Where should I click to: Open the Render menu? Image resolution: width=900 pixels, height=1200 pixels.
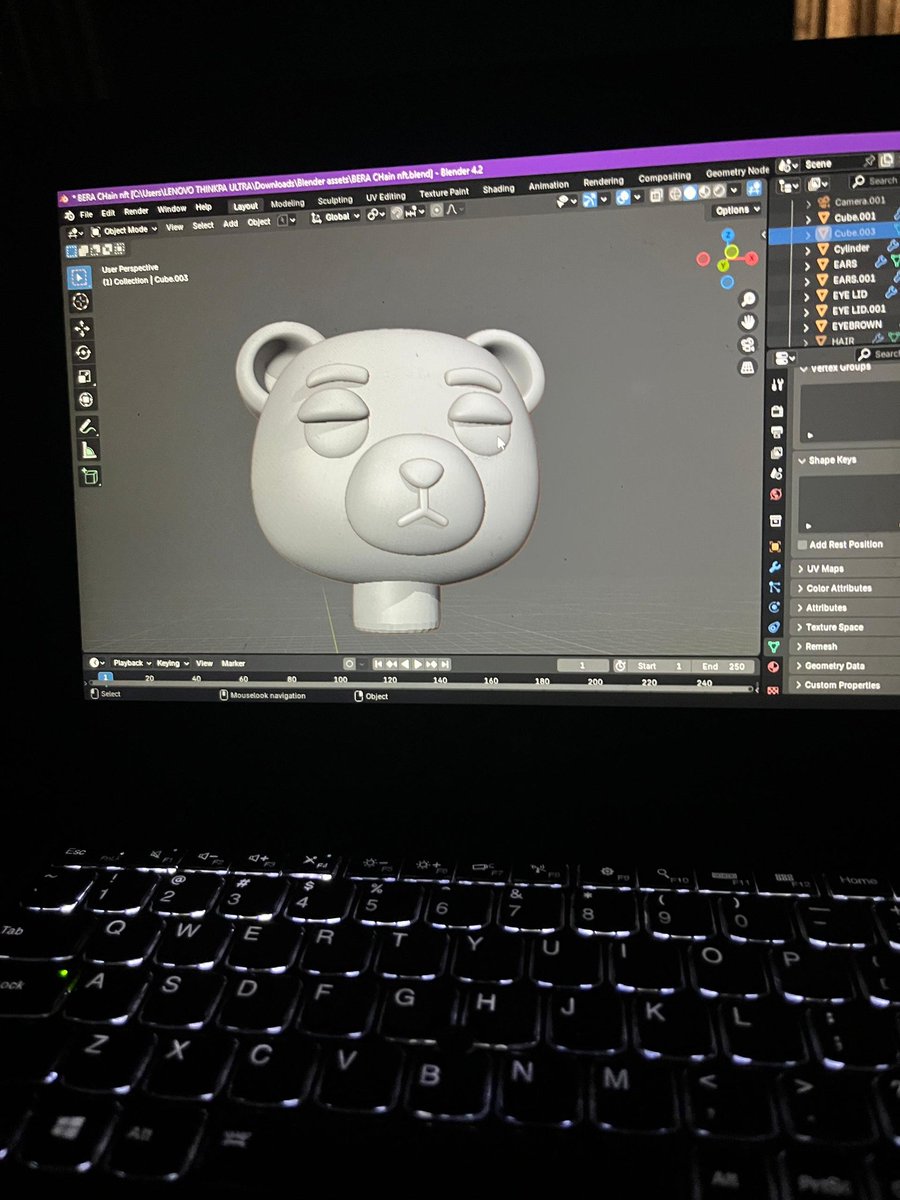(x=136, y=211)
